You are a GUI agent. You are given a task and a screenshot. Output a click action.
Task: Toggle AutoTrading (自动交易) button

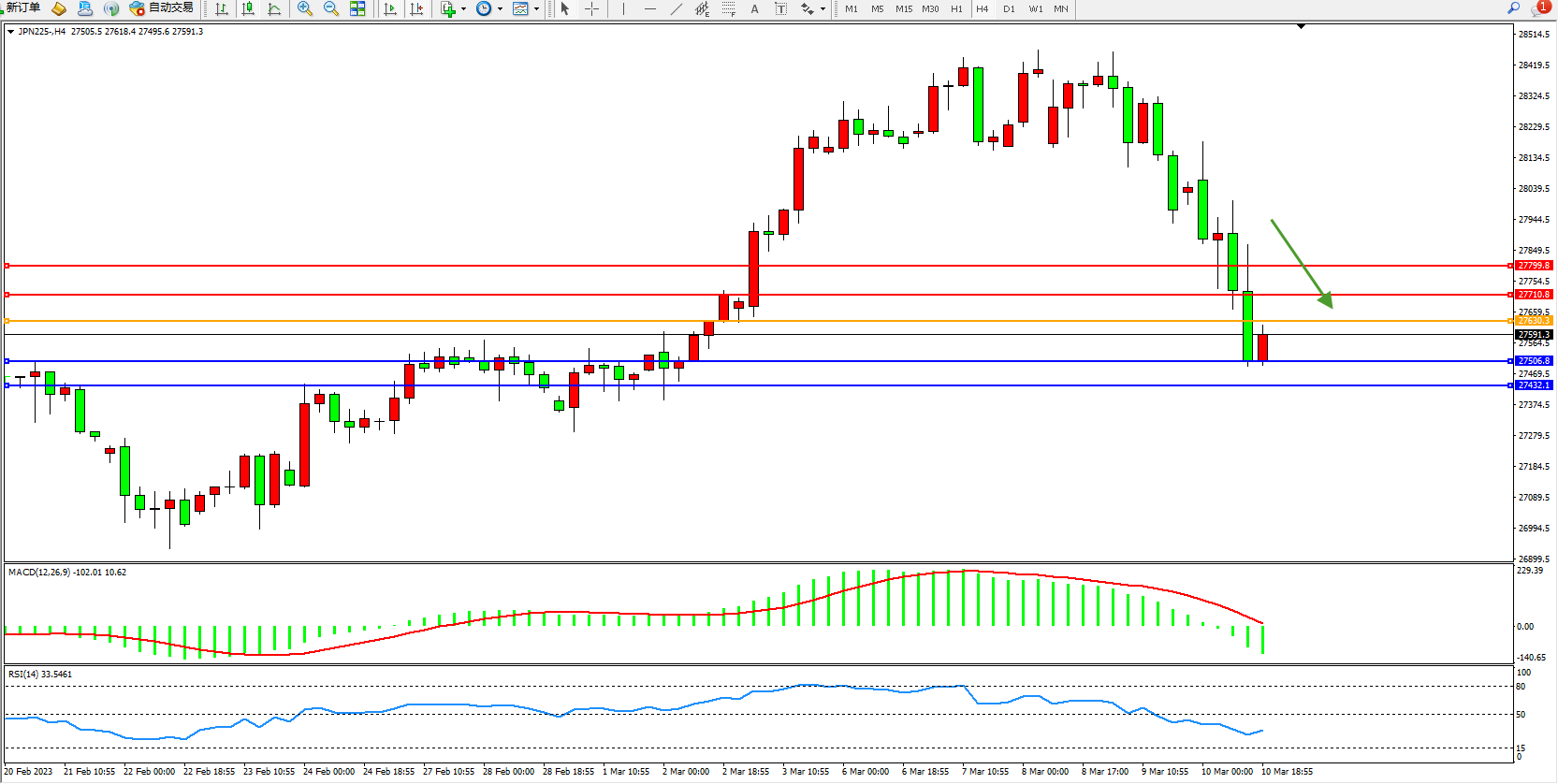162,8
